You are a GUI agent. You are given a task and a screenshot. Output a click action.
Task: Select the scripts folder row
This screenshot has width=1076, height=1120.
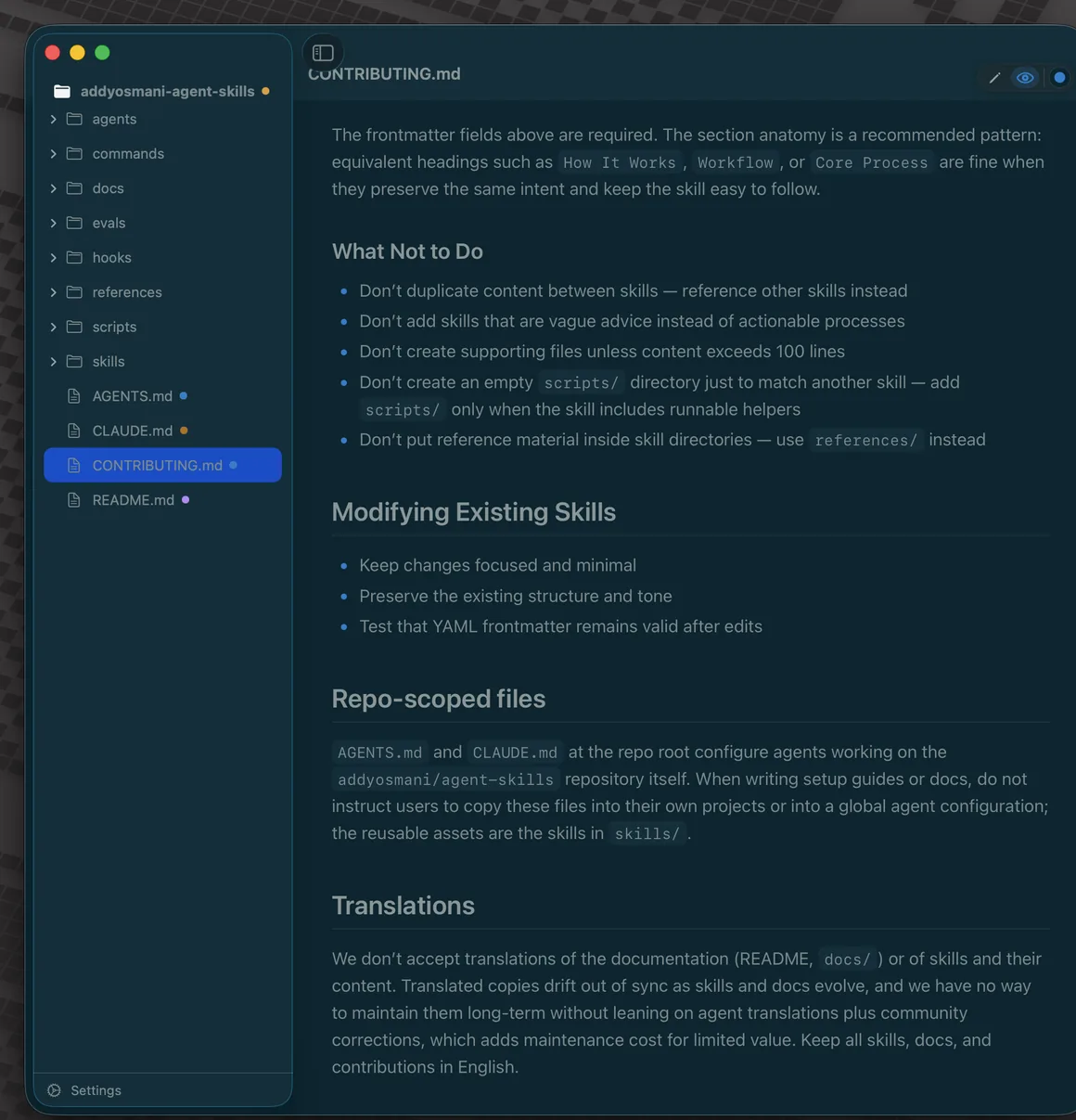pos(162,327)
